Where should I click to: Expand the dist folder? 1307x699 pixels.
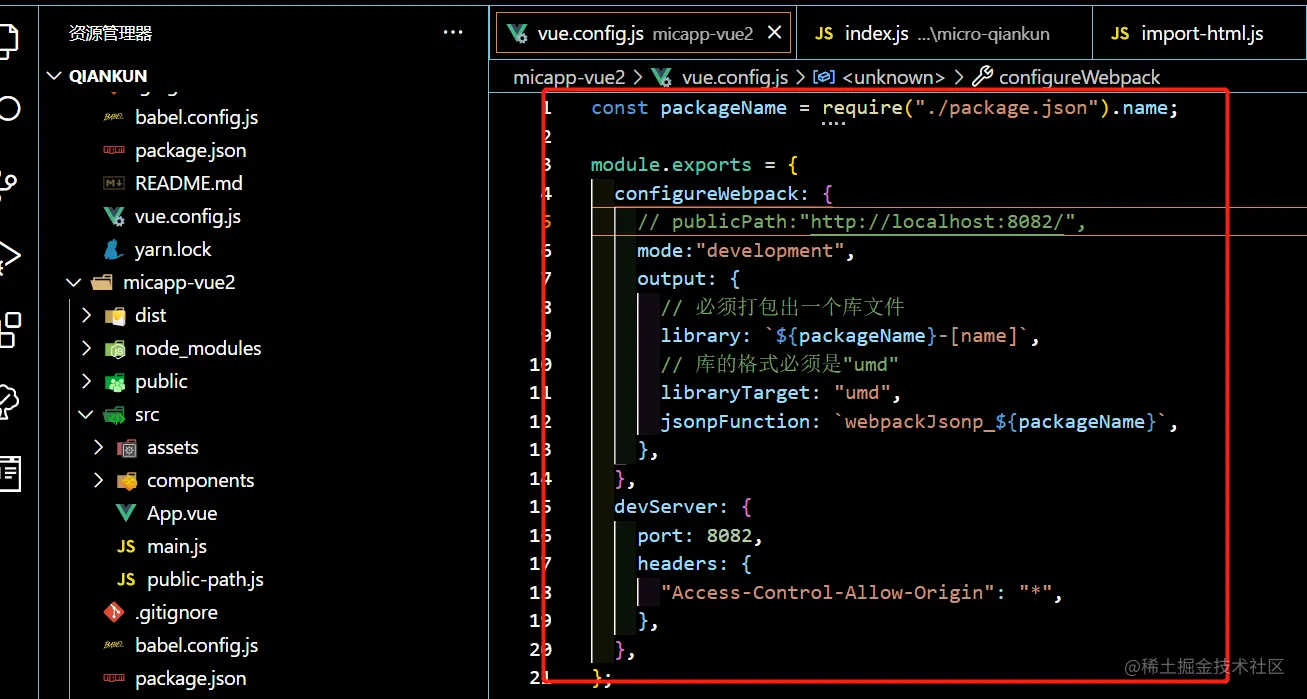(x=86, y=315)
